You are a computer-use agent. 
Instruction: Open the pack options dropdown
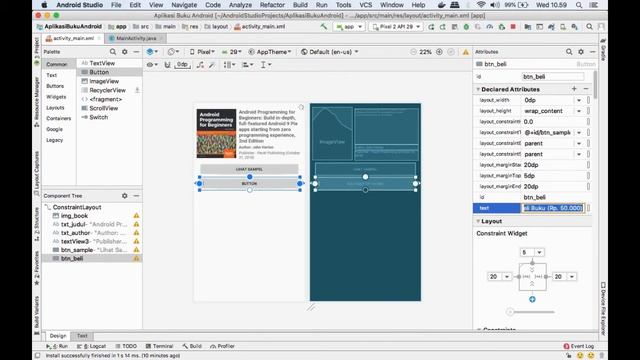click(229, 65)
